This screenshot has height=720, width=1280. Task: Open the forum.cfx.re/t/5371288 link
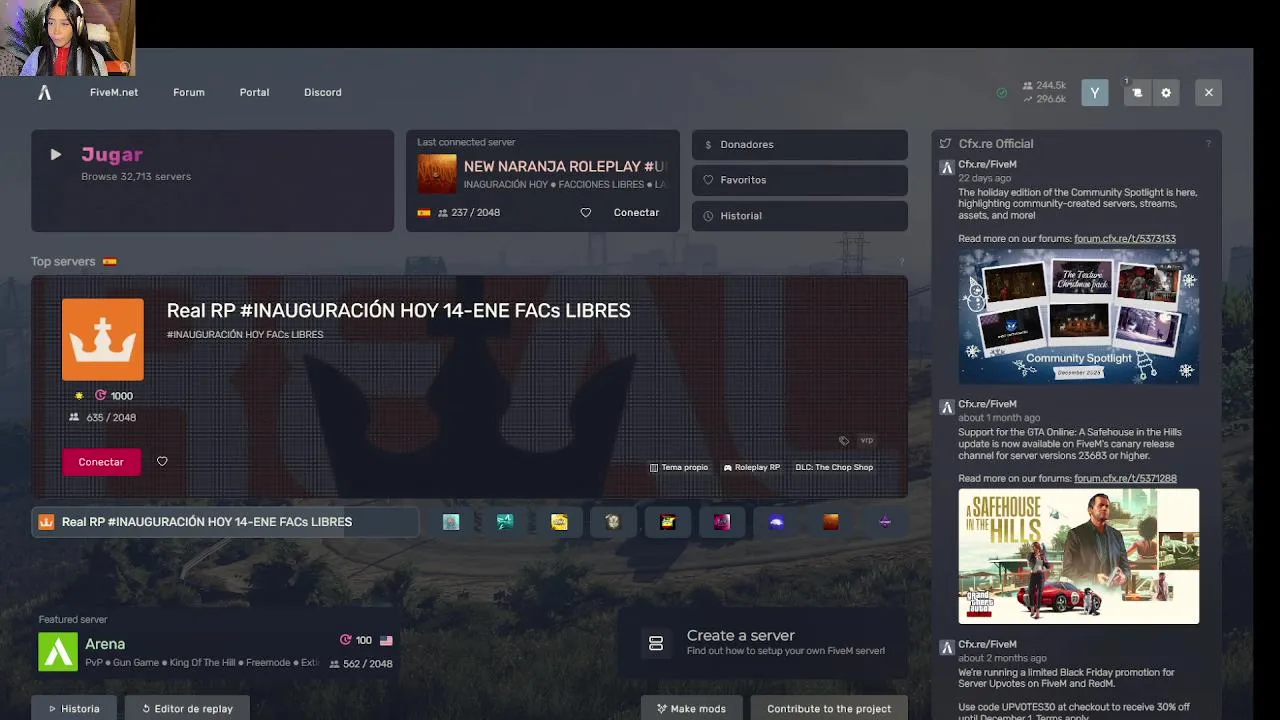click(x=1125, y=479)
